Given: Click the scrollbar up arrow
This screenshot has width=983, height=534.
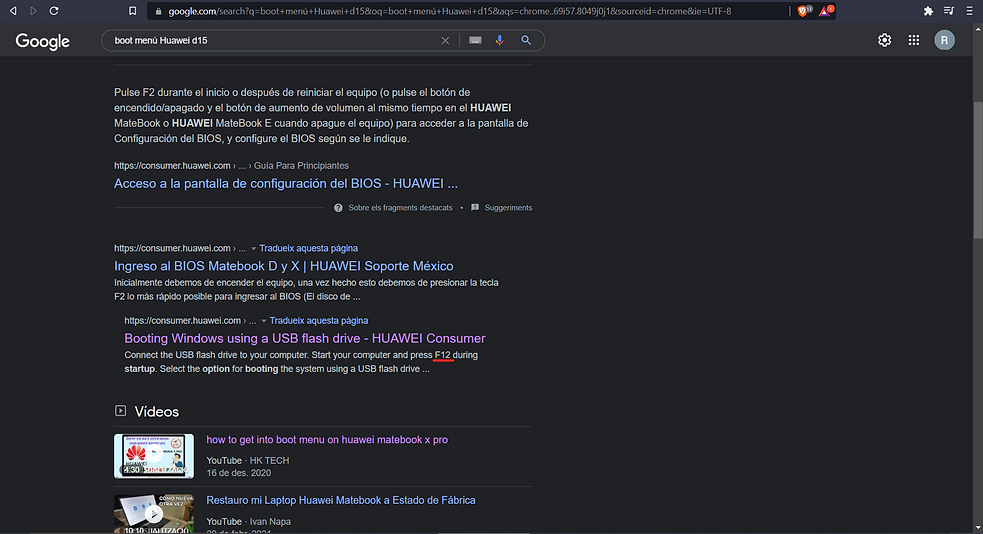Looking at the screenshot, I should tap(977, 28).
